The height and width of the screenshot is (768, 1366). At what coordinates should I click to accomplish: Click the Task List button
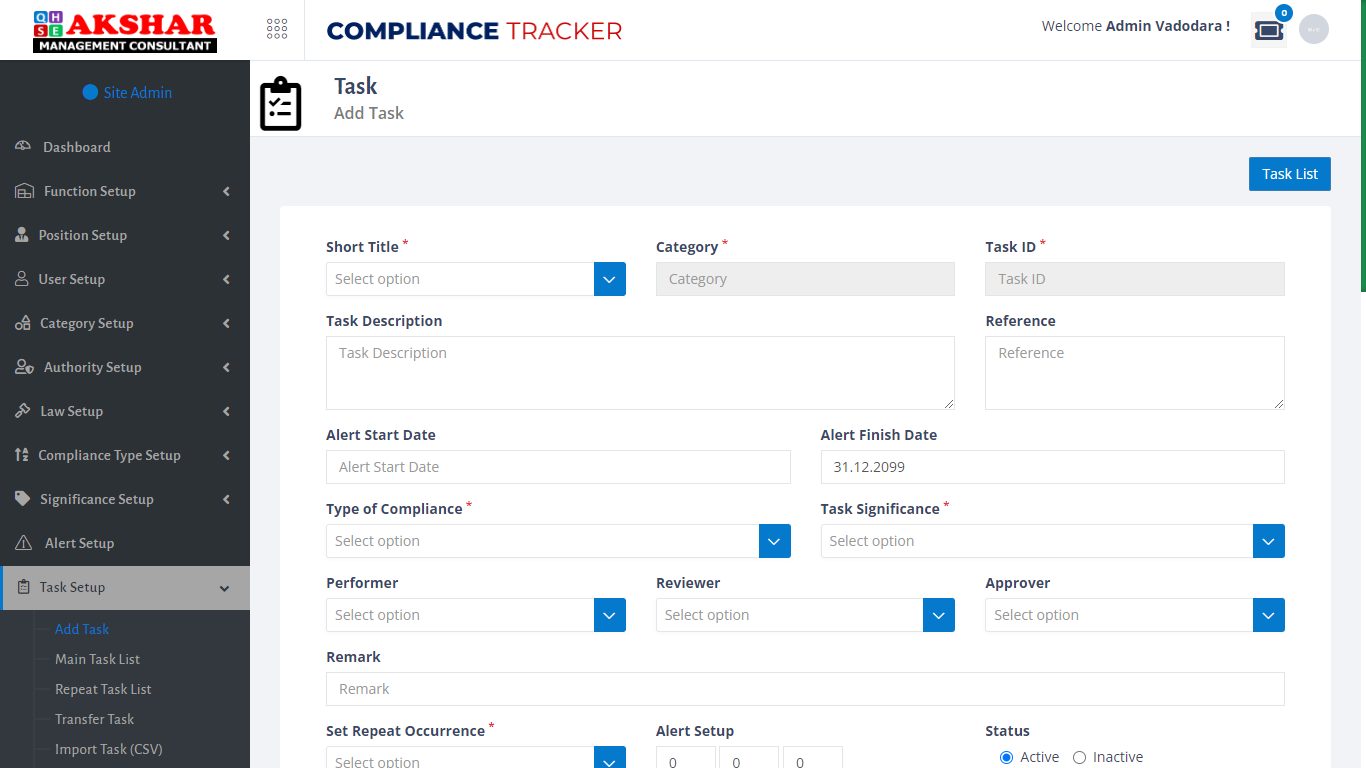point(1289,173)
